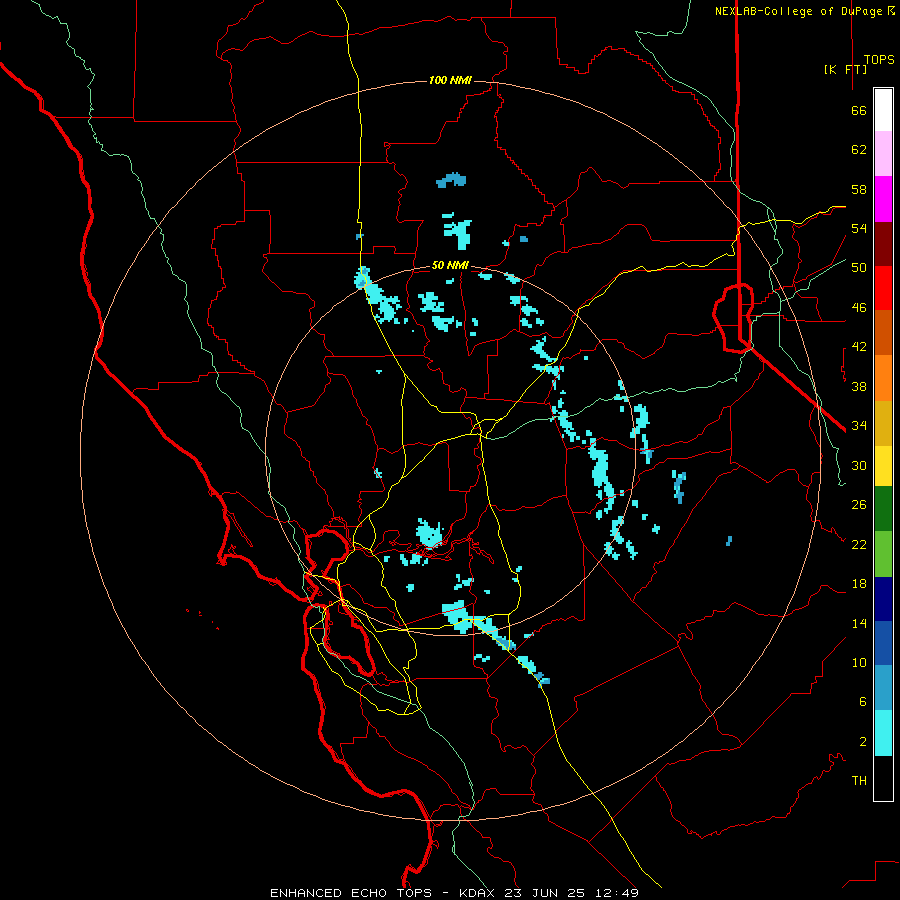Click the ENHANCED ECHO TOPS caption text
Image resolution: width=900 pixels, height=900 pixels.
[351, 893]
